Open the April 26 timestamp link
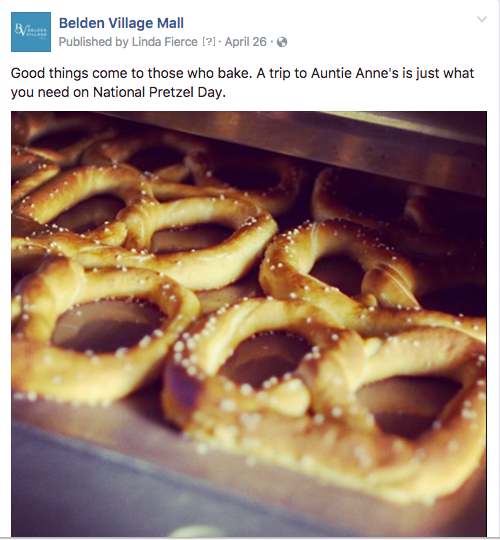This screenshot has width=500, height=540. (x=246, y=42)
